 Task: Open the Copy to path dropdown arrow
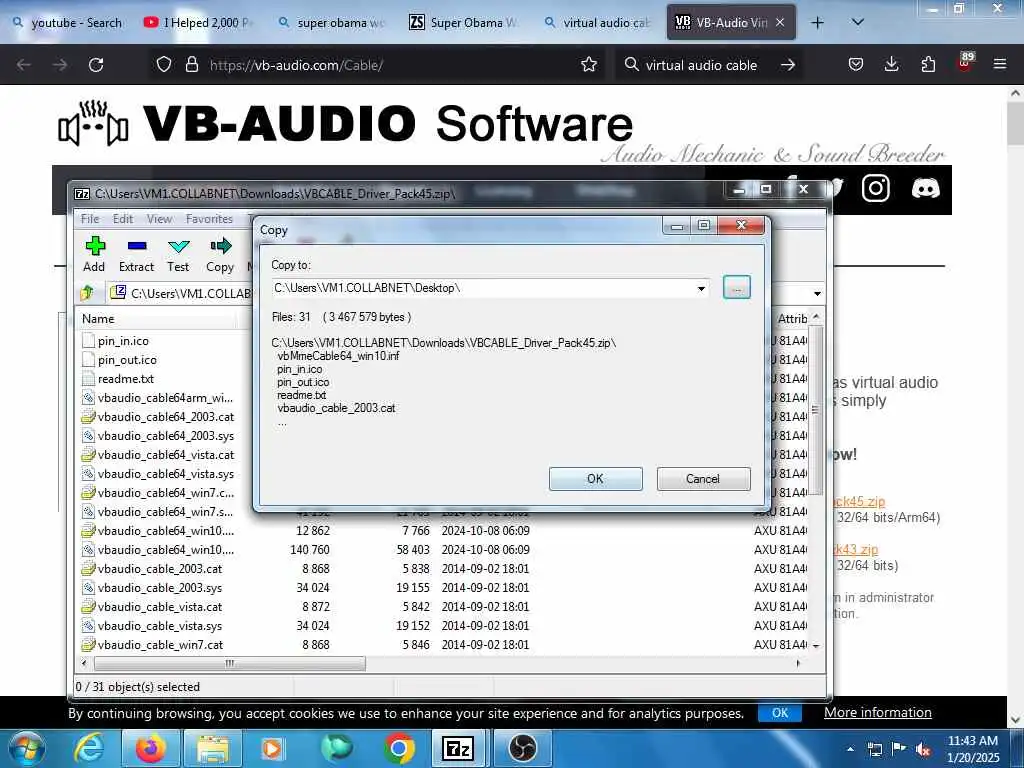[701, 288]
